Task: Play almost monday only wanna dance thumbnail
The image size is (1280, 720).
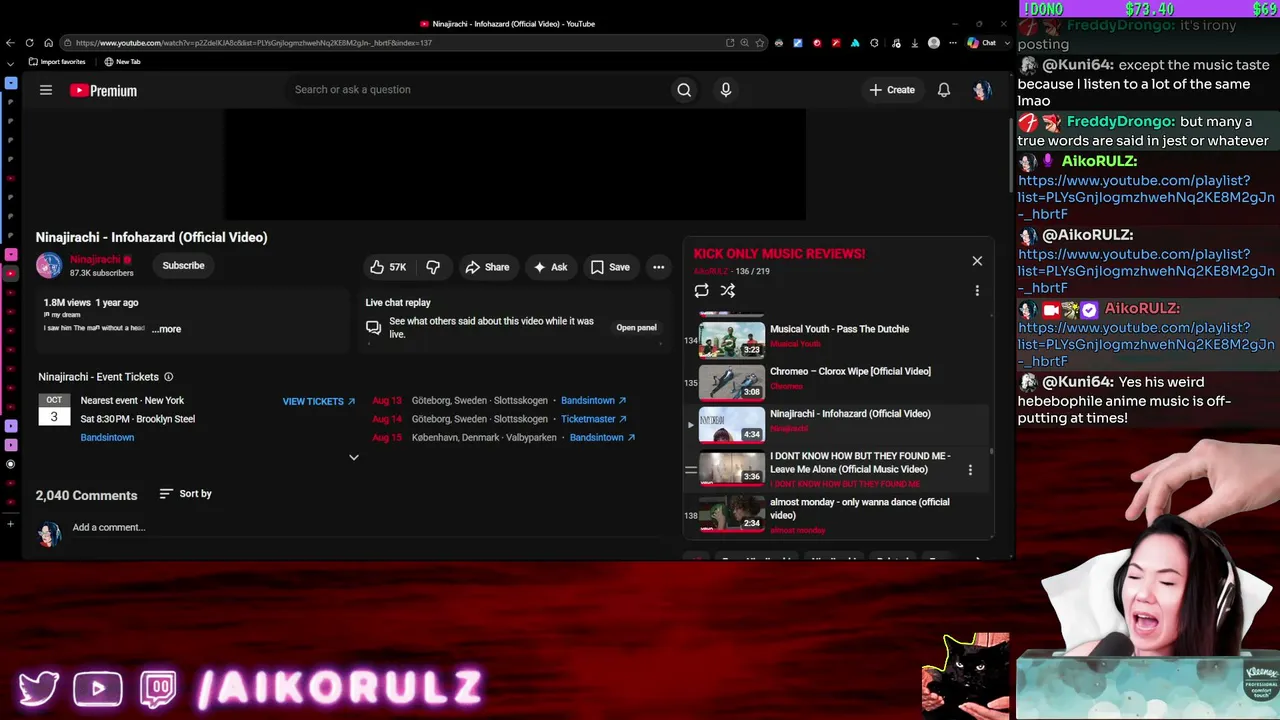Action: click(x=732, y=513)
